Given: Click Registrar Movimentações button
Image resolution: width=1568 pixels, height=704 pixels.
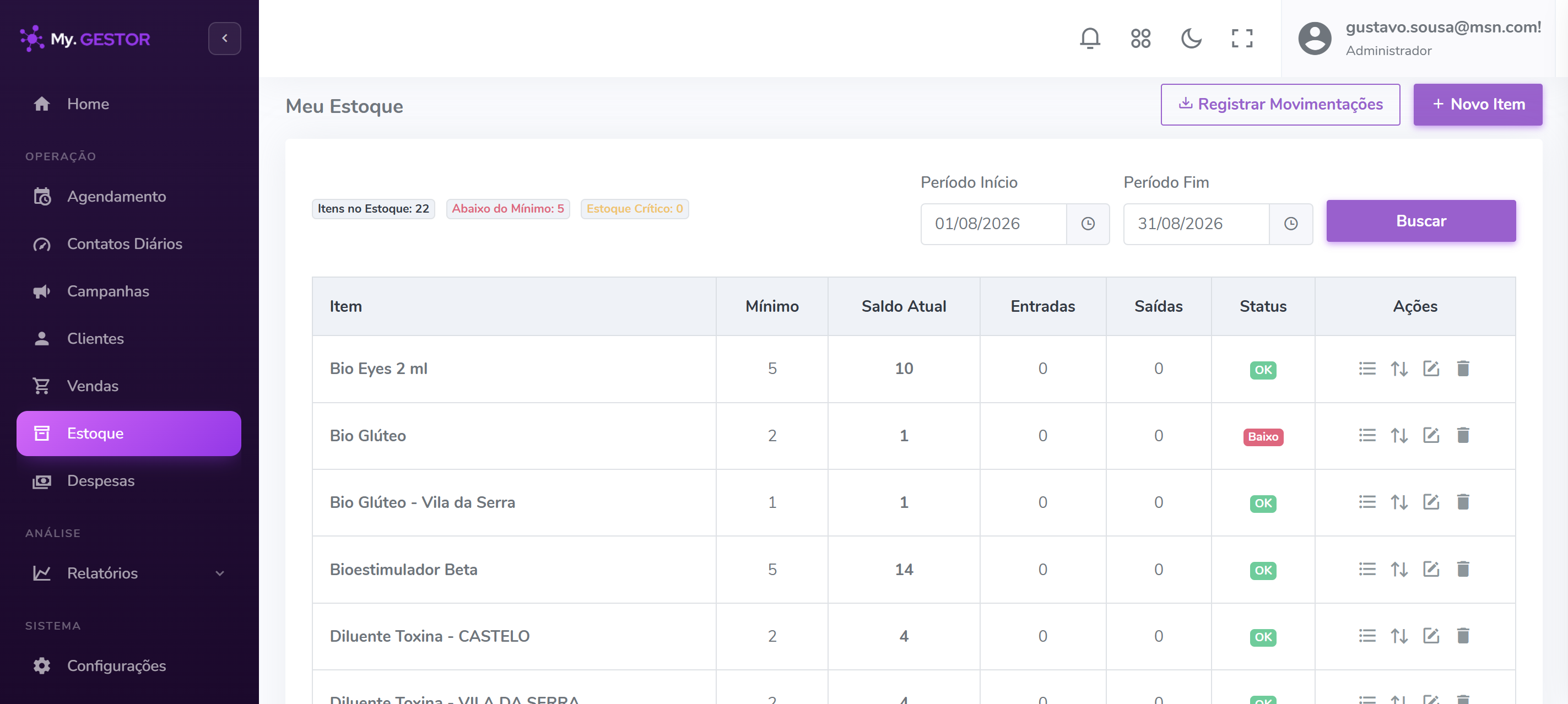Looking at the screenshot, I should 1280,105.
